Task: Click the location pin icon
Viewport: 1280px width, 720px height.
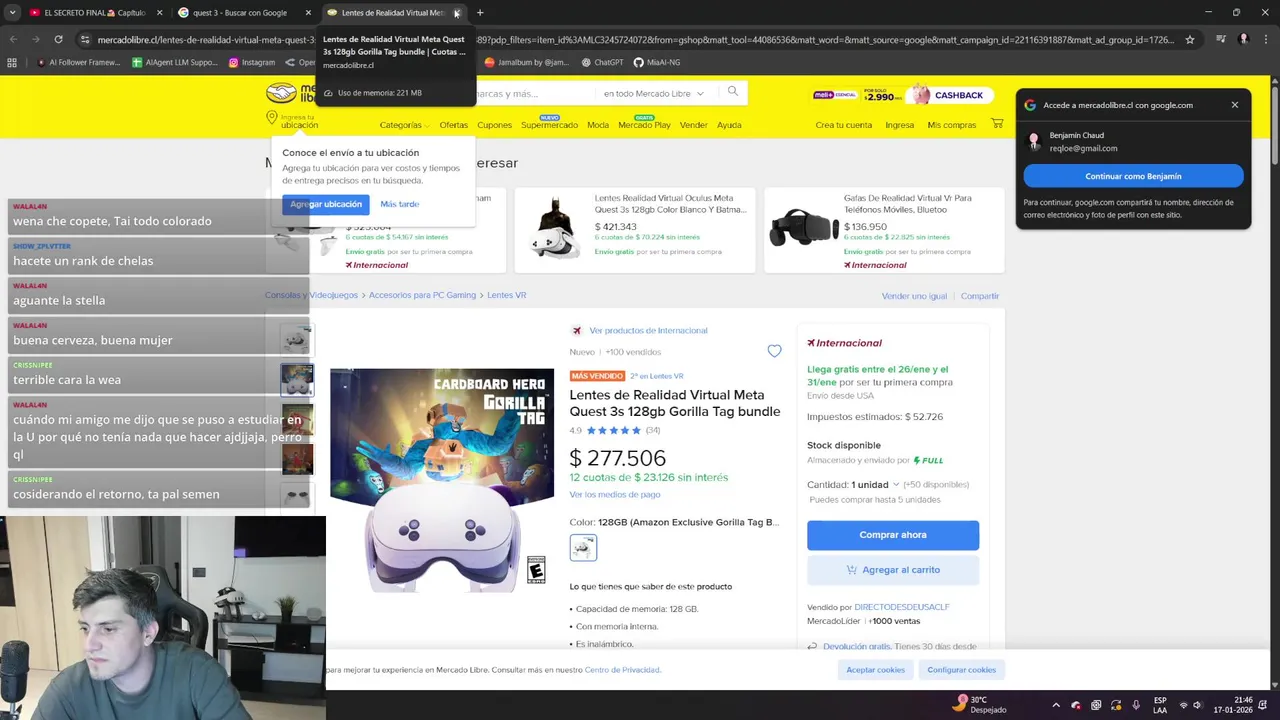Action: (x=272, y=118)
